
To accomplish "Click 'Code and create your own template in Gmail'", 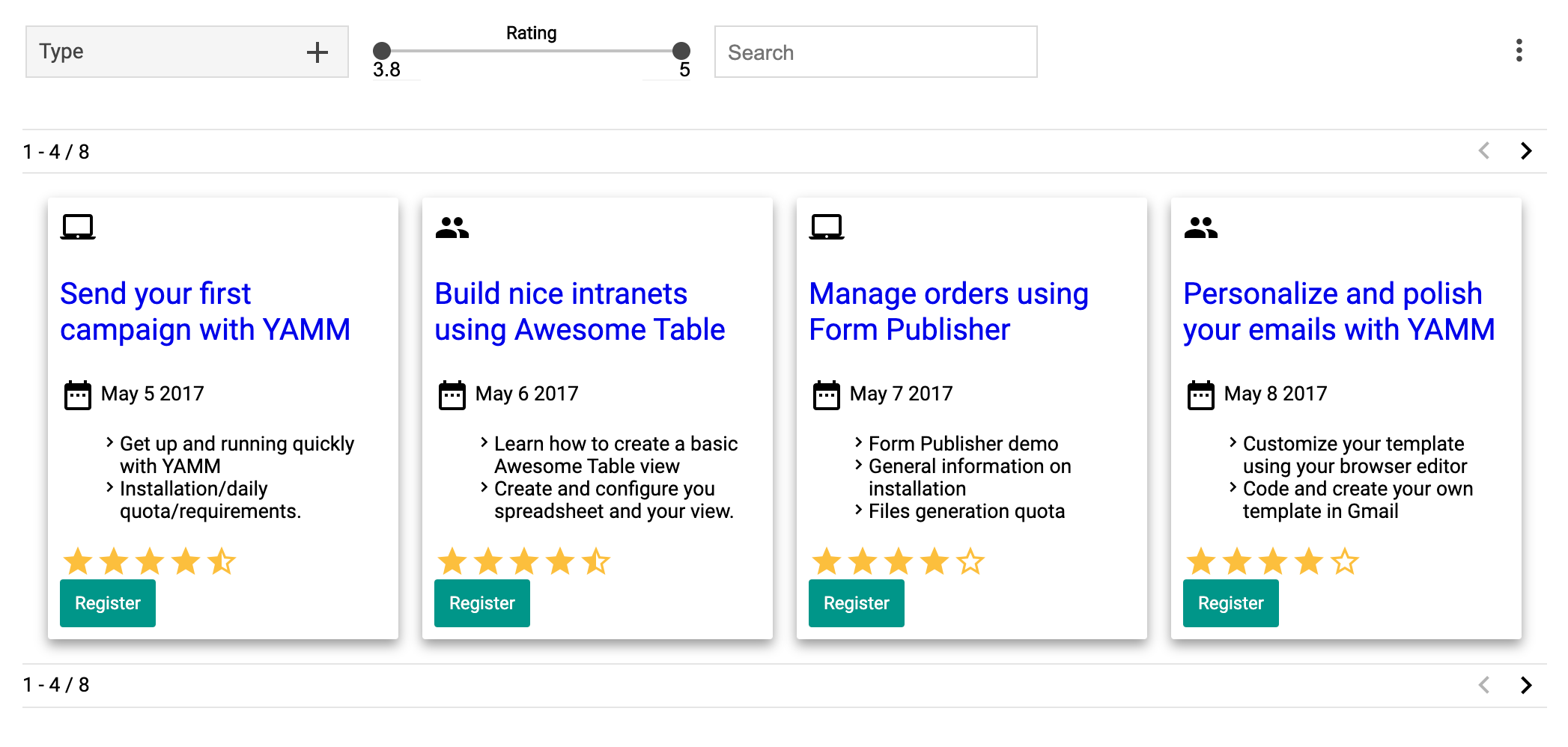I will [1358, 500].
